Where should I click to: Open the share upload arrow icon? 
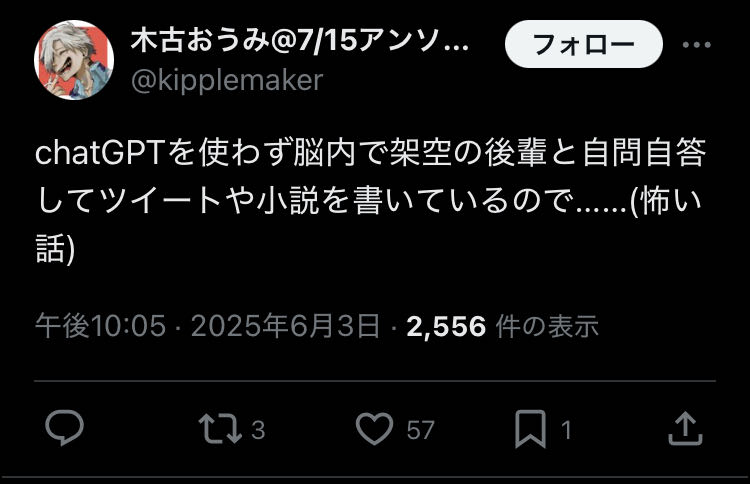point(685,429)
